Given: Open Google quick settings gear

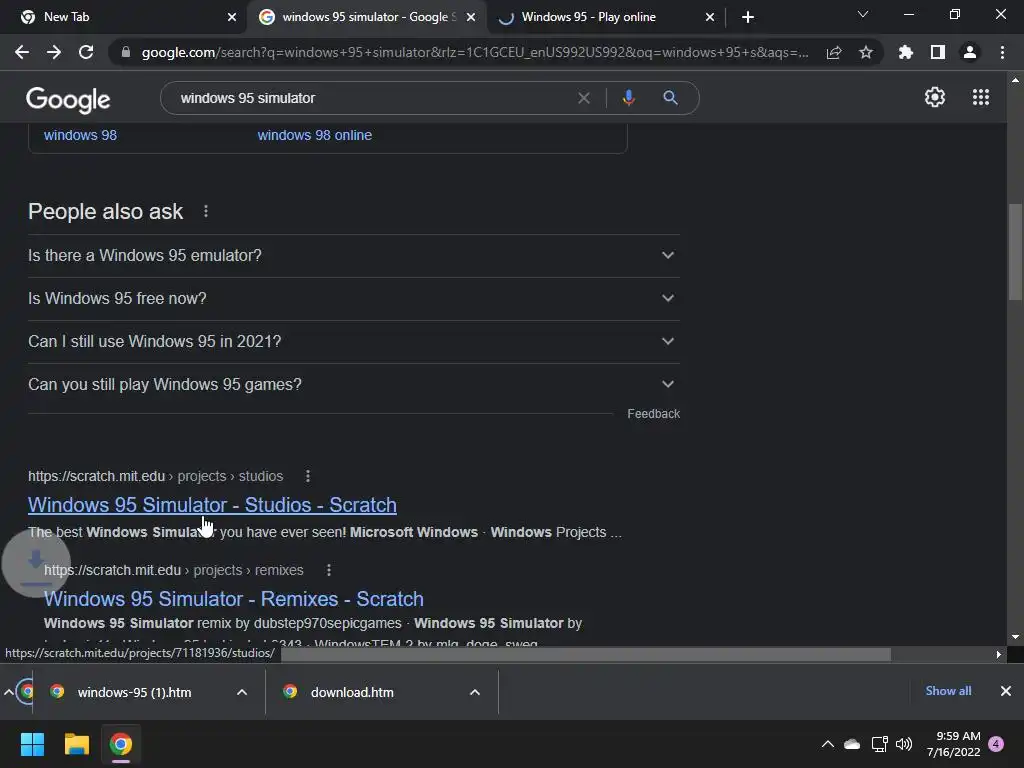Looking at the screenshot, I should tap(935, 97).
